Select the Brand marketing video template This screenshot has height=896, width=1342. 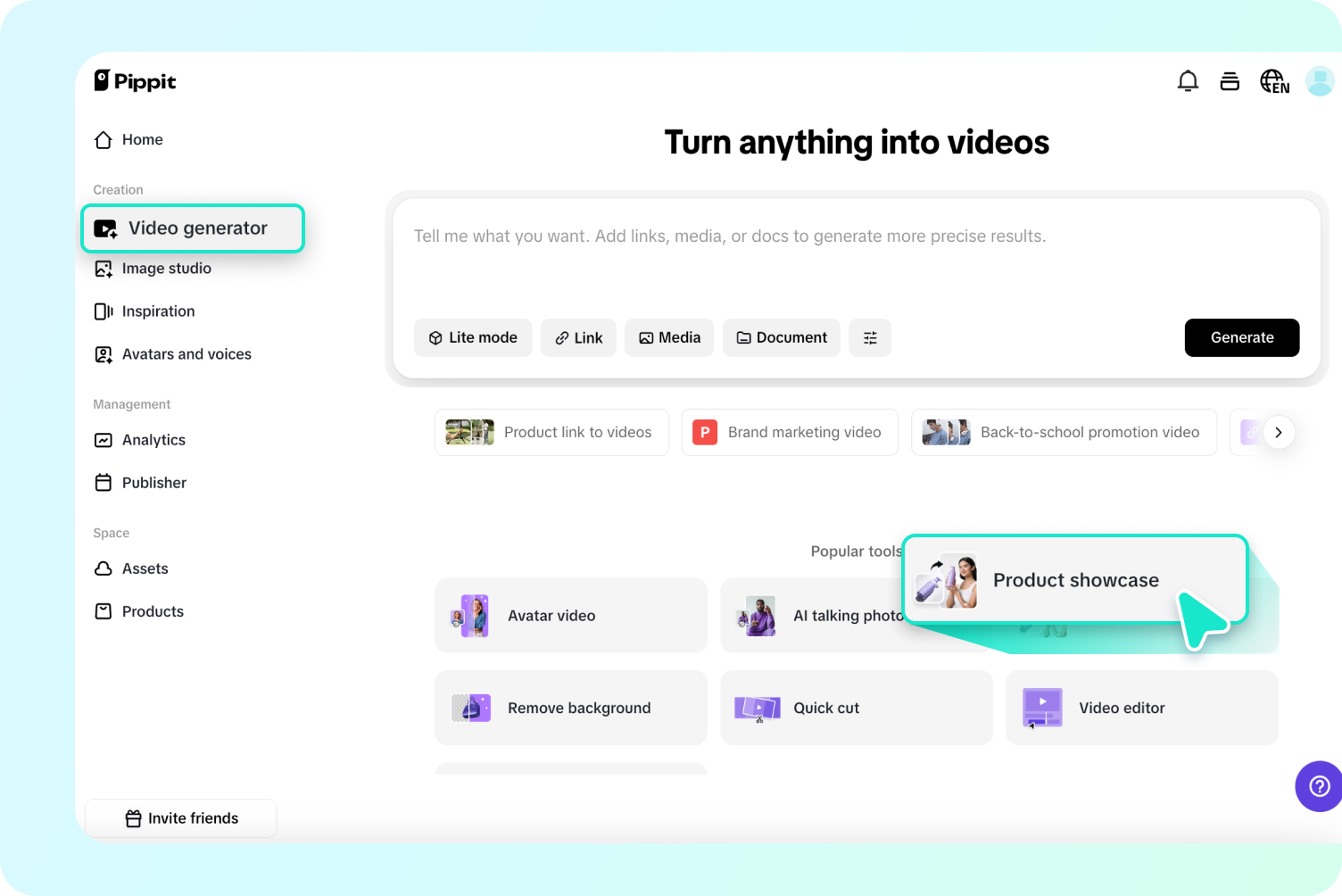(789, 432)
